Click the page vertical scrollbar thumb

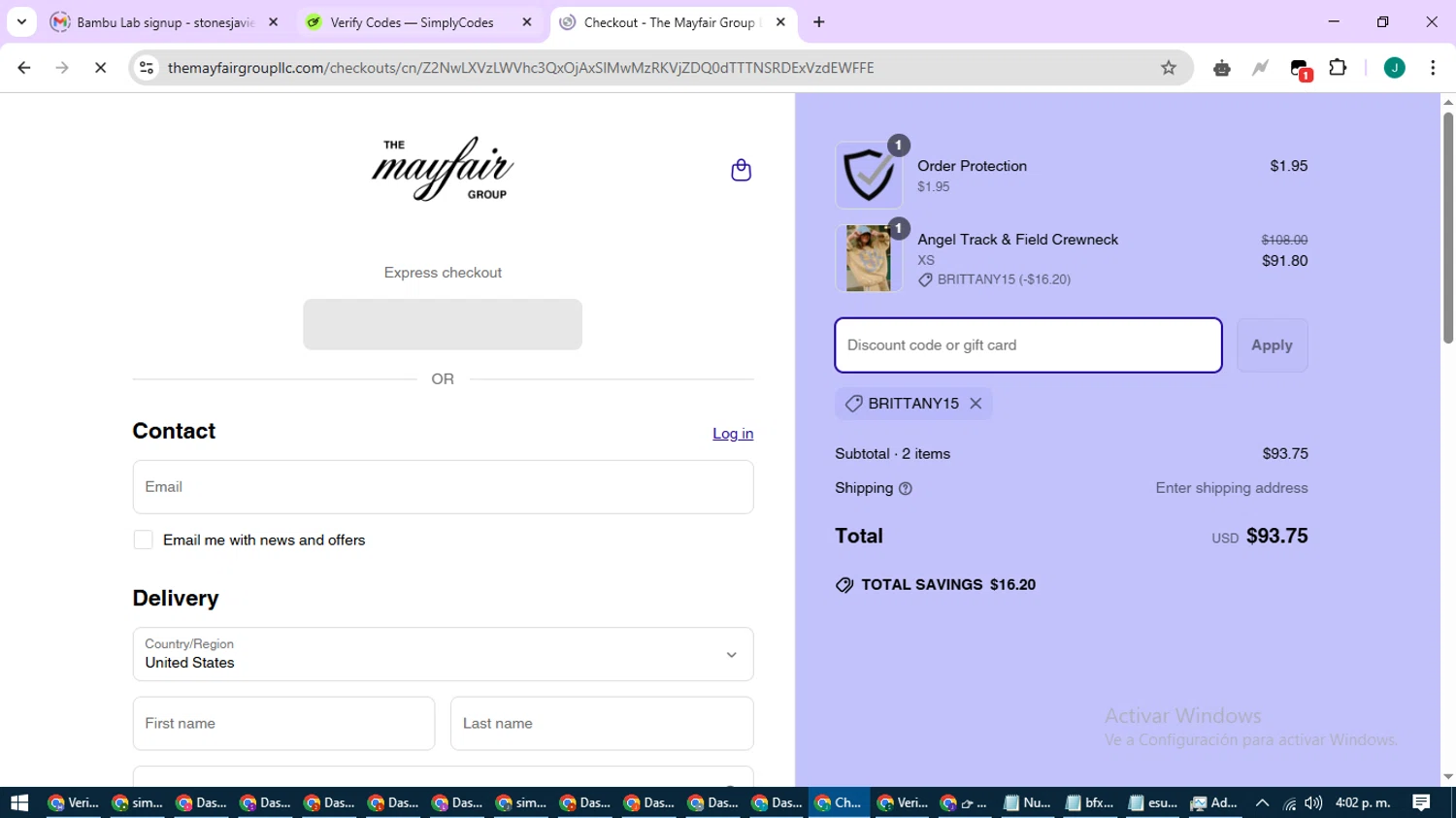click(x=1447, y=227)
